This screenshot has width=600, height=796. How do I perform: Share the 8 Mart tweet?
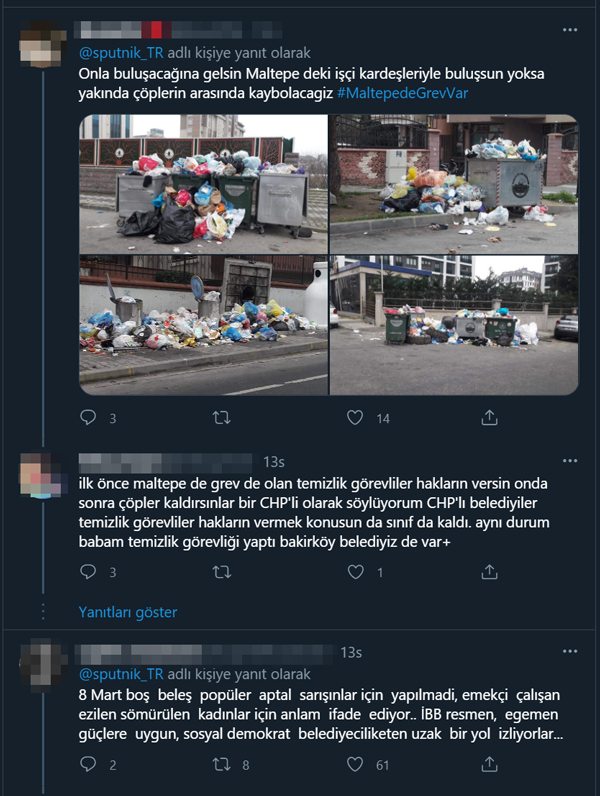489,764
